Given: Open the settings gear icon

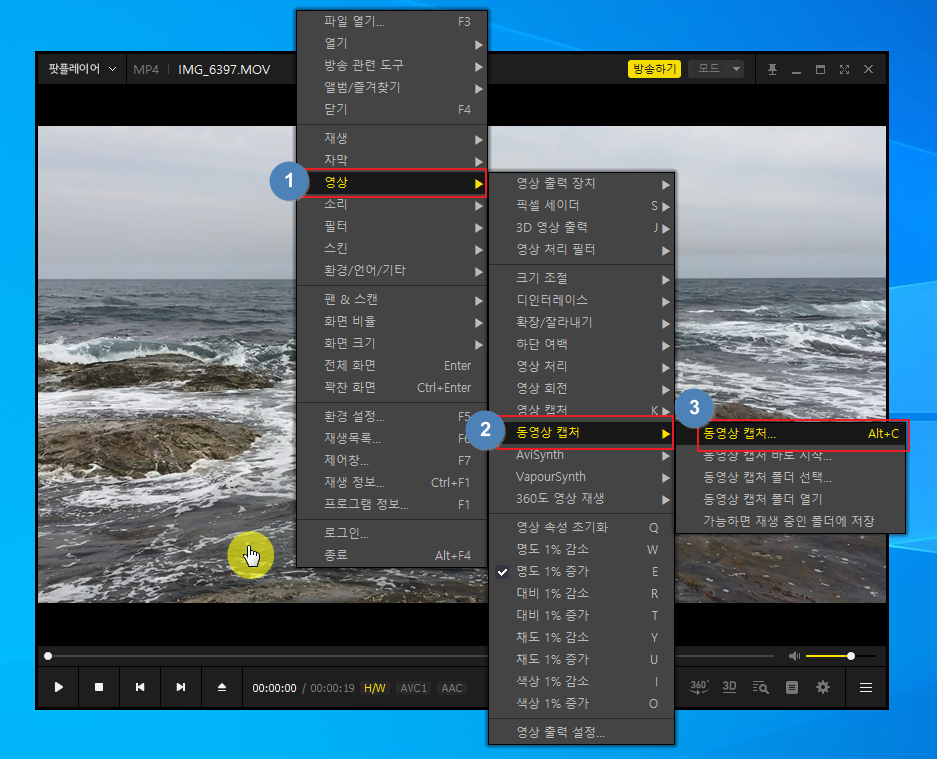Looking at the screenshot, I should pyautogui.click(x=823, y=687).
